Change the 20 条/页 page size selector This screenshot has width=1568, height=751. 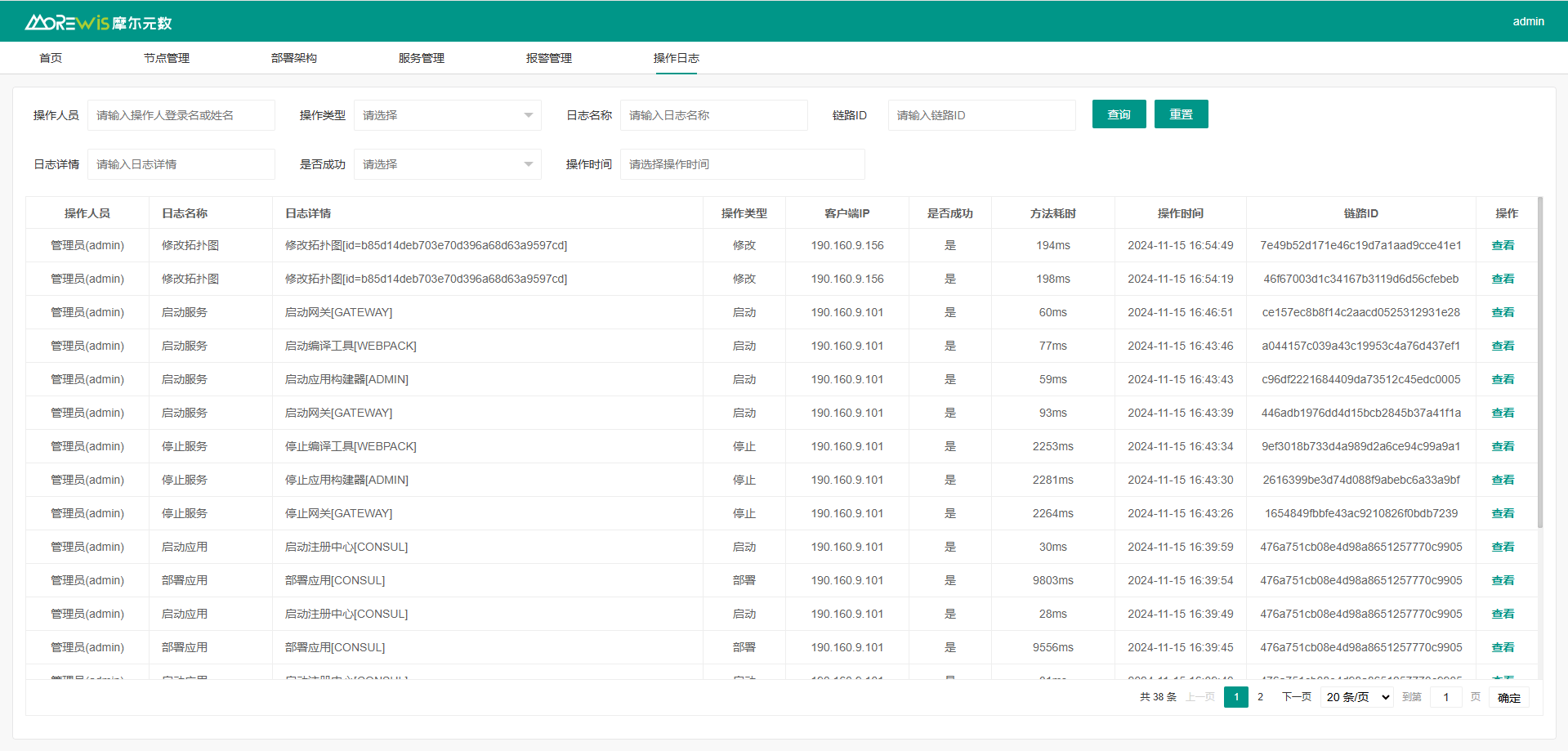(x=1357, y=697)
